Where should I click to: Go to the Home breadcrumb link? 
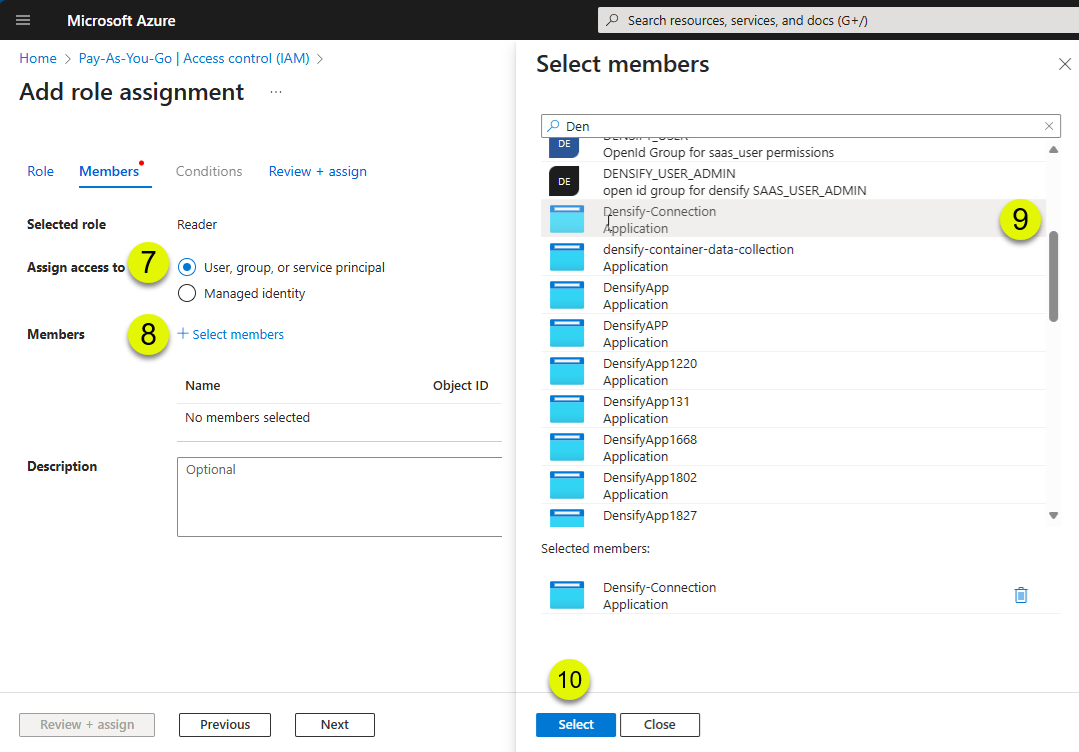click(x=38, y=58)
